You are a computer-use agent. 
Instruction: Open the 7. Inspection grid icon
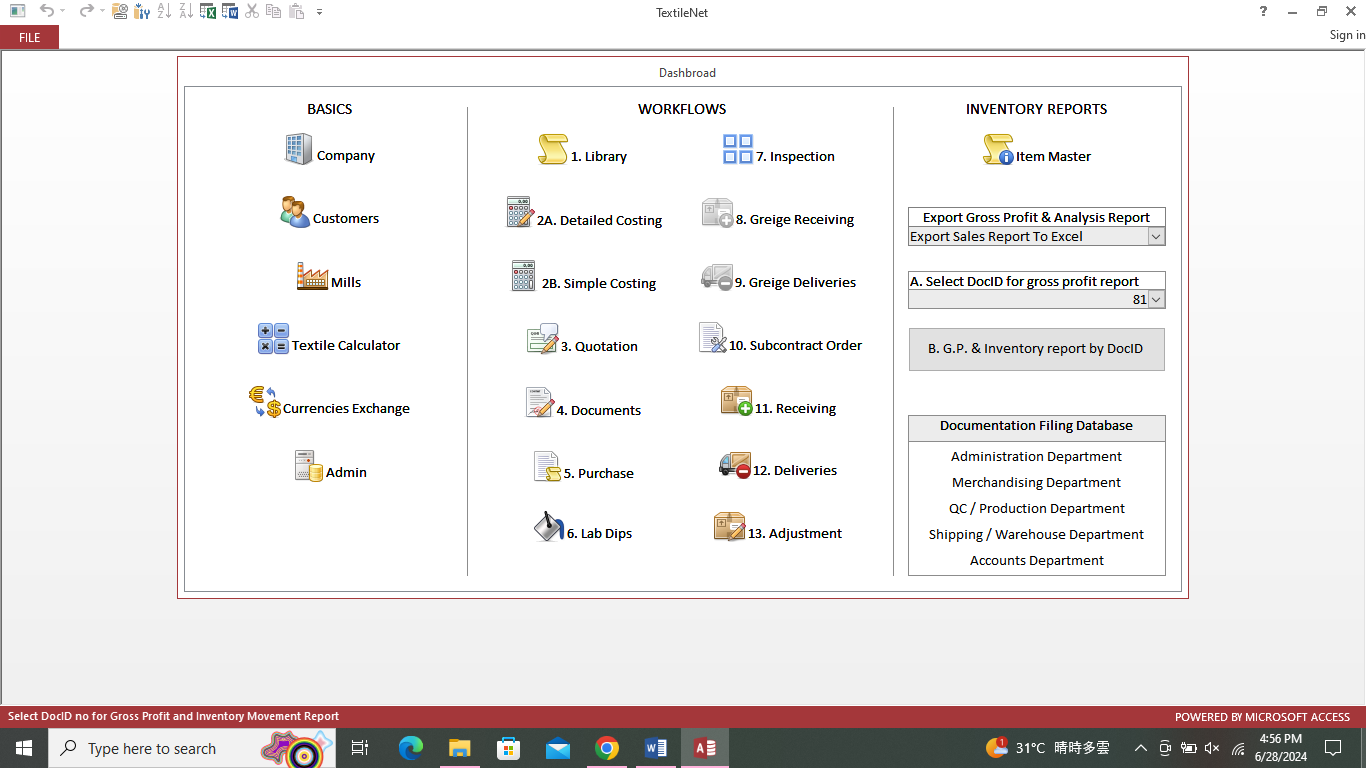(x=738, y=150)
